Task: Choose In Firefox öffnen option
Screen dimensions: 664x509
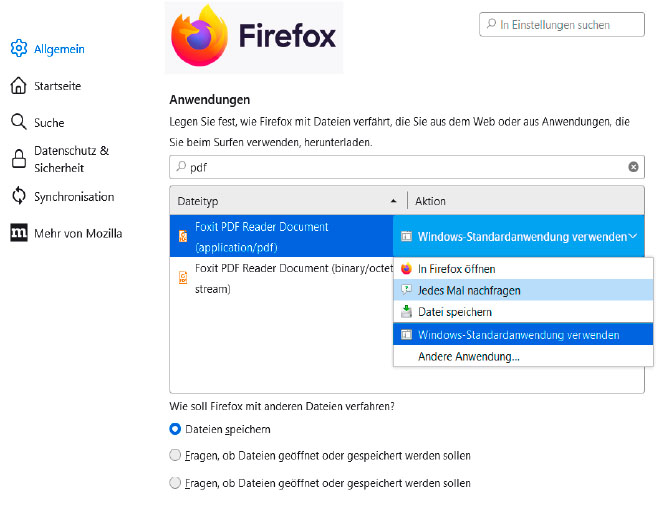Action: [x=523, y=269]
